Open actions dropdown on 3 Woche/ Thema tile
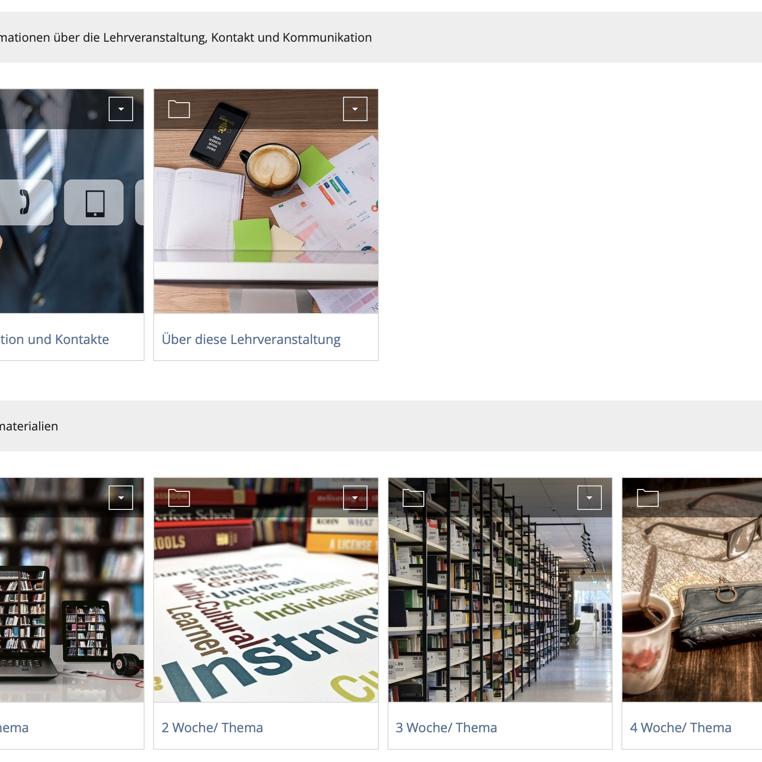Screen dimensions: 762x762 (589, 498)
